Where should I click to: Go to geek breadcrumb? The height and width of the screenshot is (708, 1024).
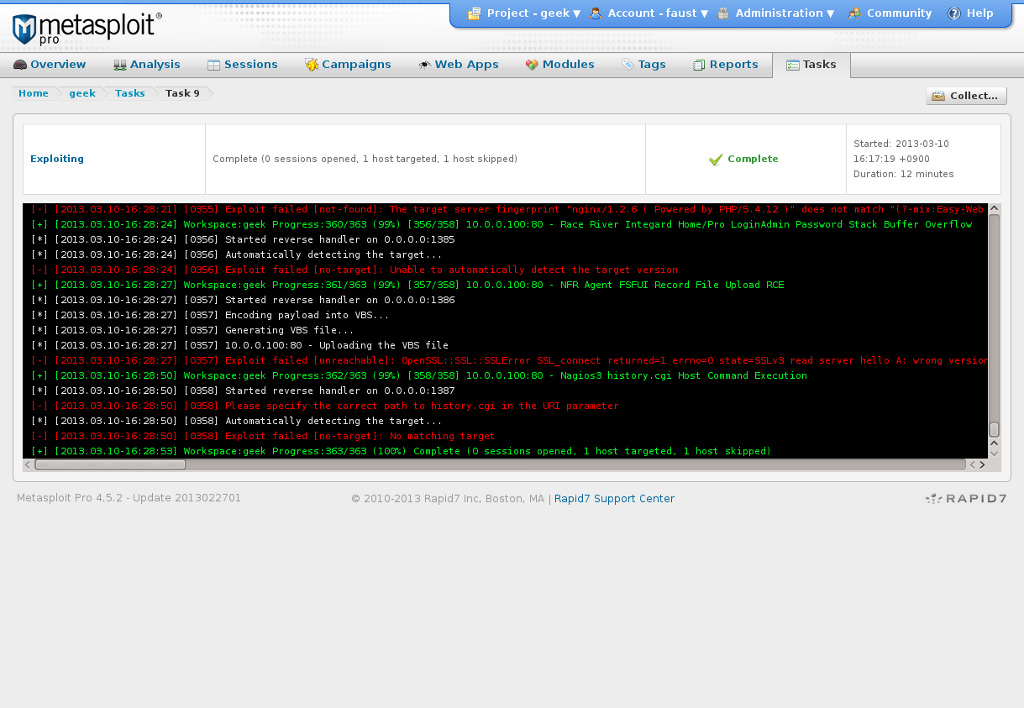click(82, 93)
